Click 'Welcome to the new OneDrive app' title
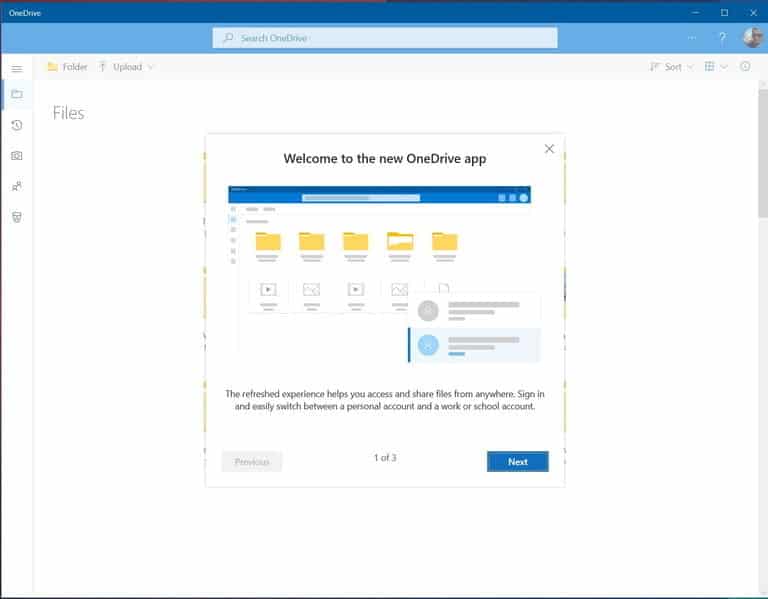This screenshot has width=768, height=599. 385,159
